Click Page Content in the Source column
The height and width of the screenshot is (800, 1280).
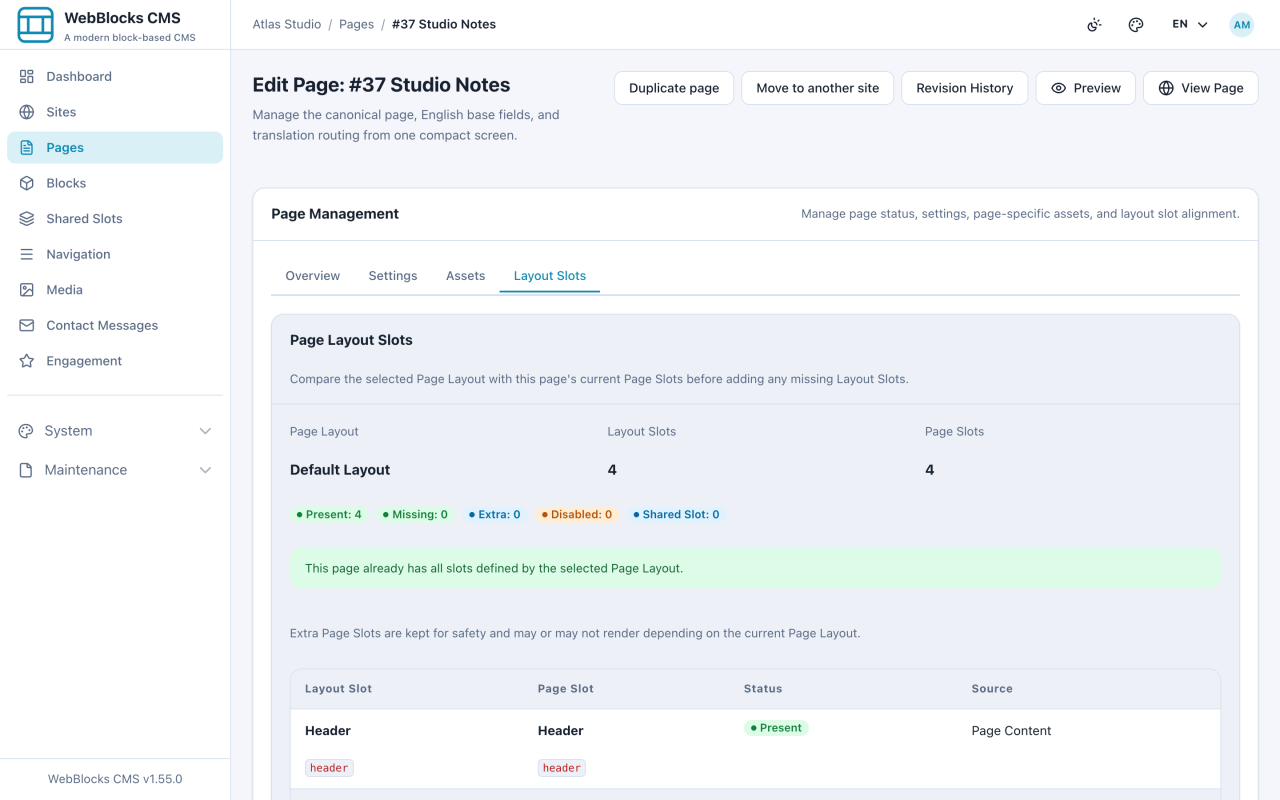1011,731
